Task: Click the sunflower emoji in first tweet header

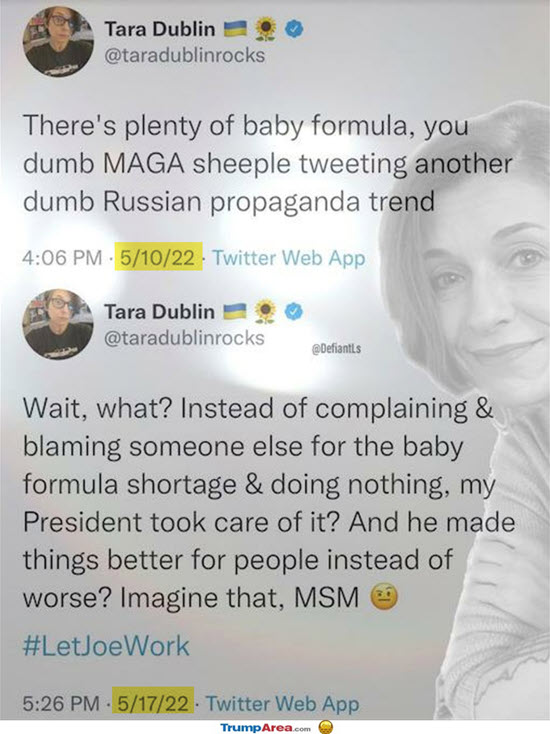Action: pos(265,29)
